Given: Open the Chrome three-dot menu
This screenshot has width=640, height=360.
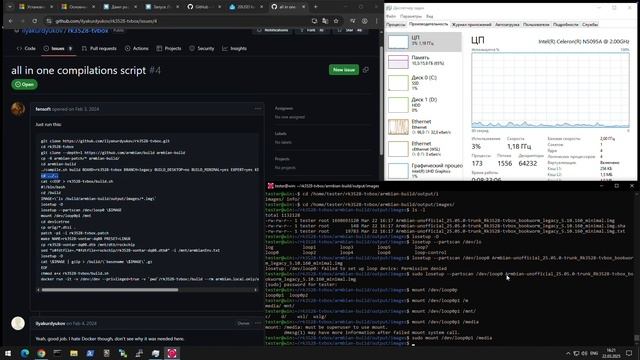Looking at the screenshot, I should coord(376,21).
